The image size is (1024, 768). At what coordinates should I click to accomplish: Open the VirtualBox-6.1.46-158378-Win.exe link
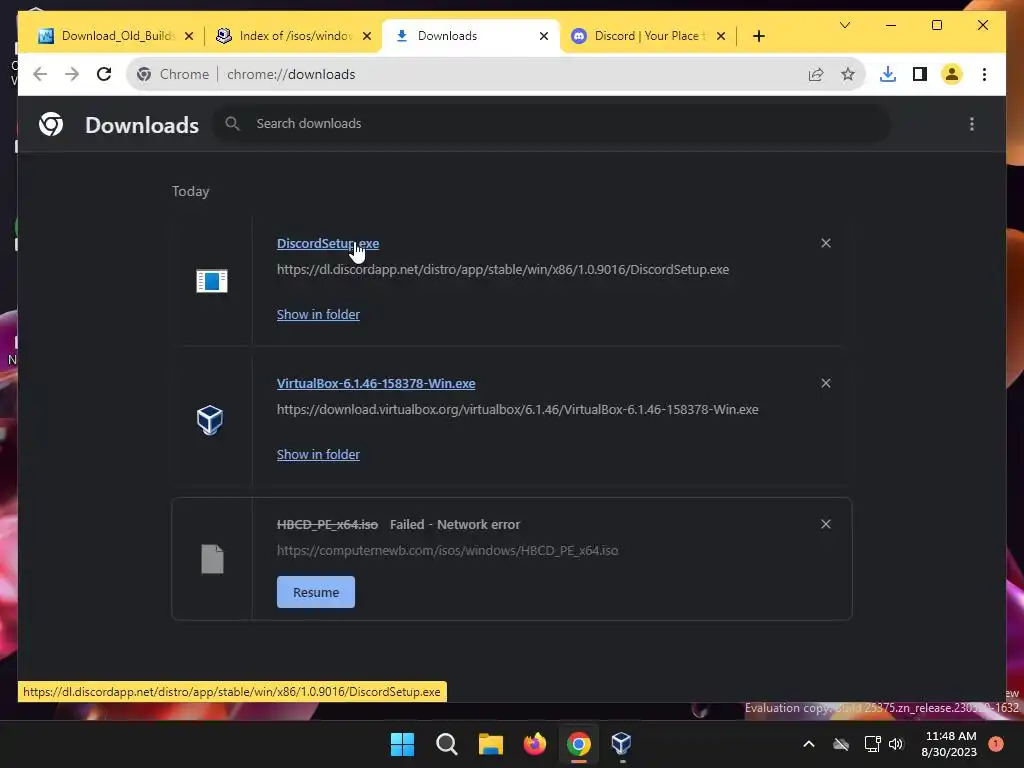(x=376, y=383)
